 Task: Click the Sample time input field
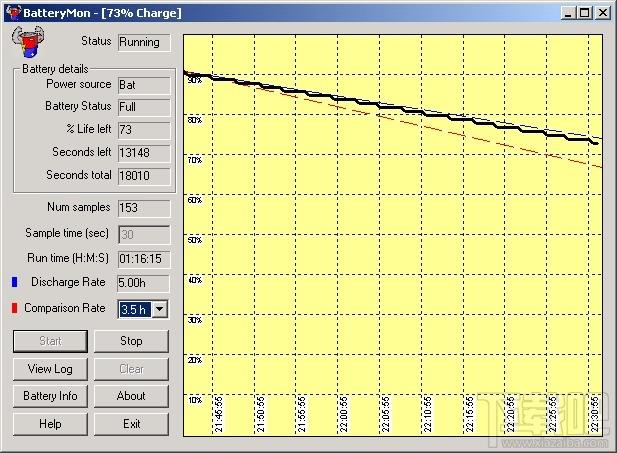(x=144, y=235)
